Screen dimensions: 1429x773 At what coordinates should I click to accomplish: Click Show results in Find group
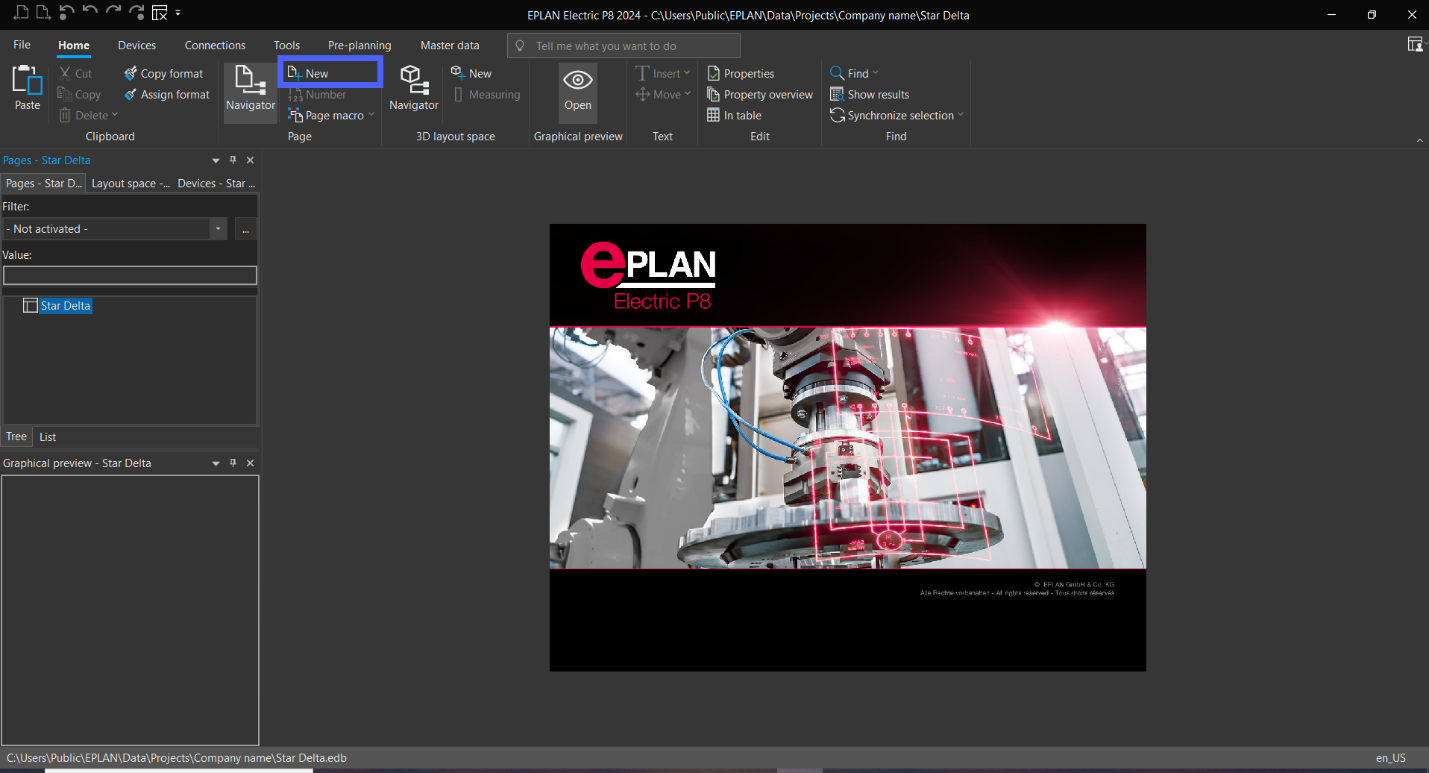[x=870, y=94]
